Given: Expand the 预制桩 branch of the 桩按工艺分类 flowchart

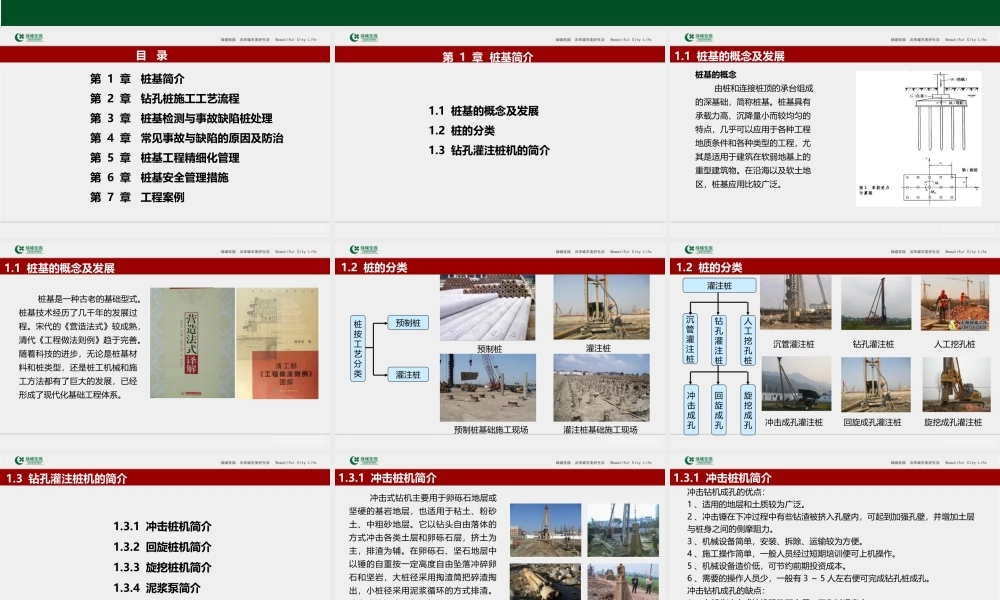Looking at the screenshot, I should [x=406, y=322].
